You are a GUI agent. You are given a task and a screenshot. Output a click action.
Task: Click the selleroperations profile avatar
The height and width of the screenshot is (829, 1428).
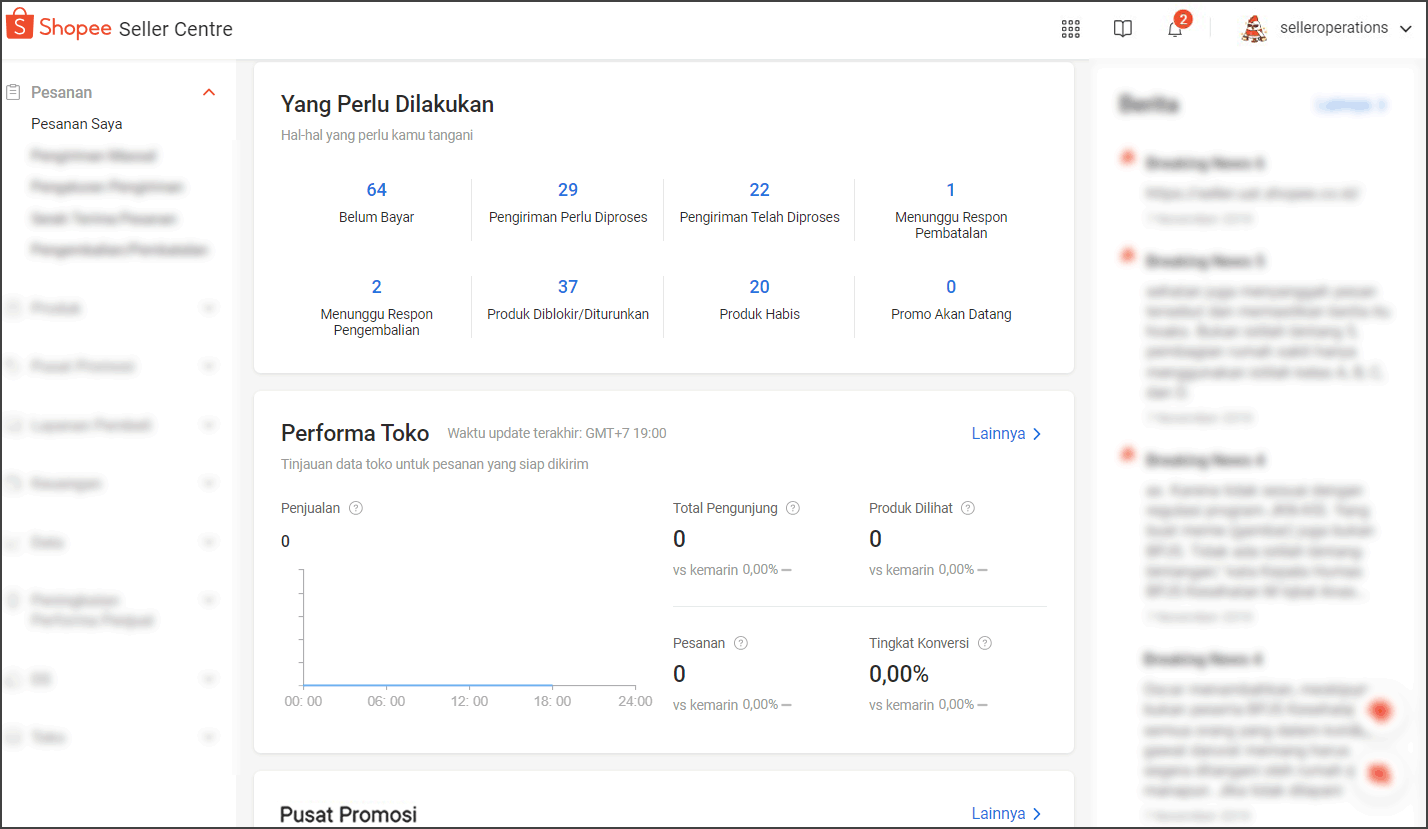coord(1254,29)
